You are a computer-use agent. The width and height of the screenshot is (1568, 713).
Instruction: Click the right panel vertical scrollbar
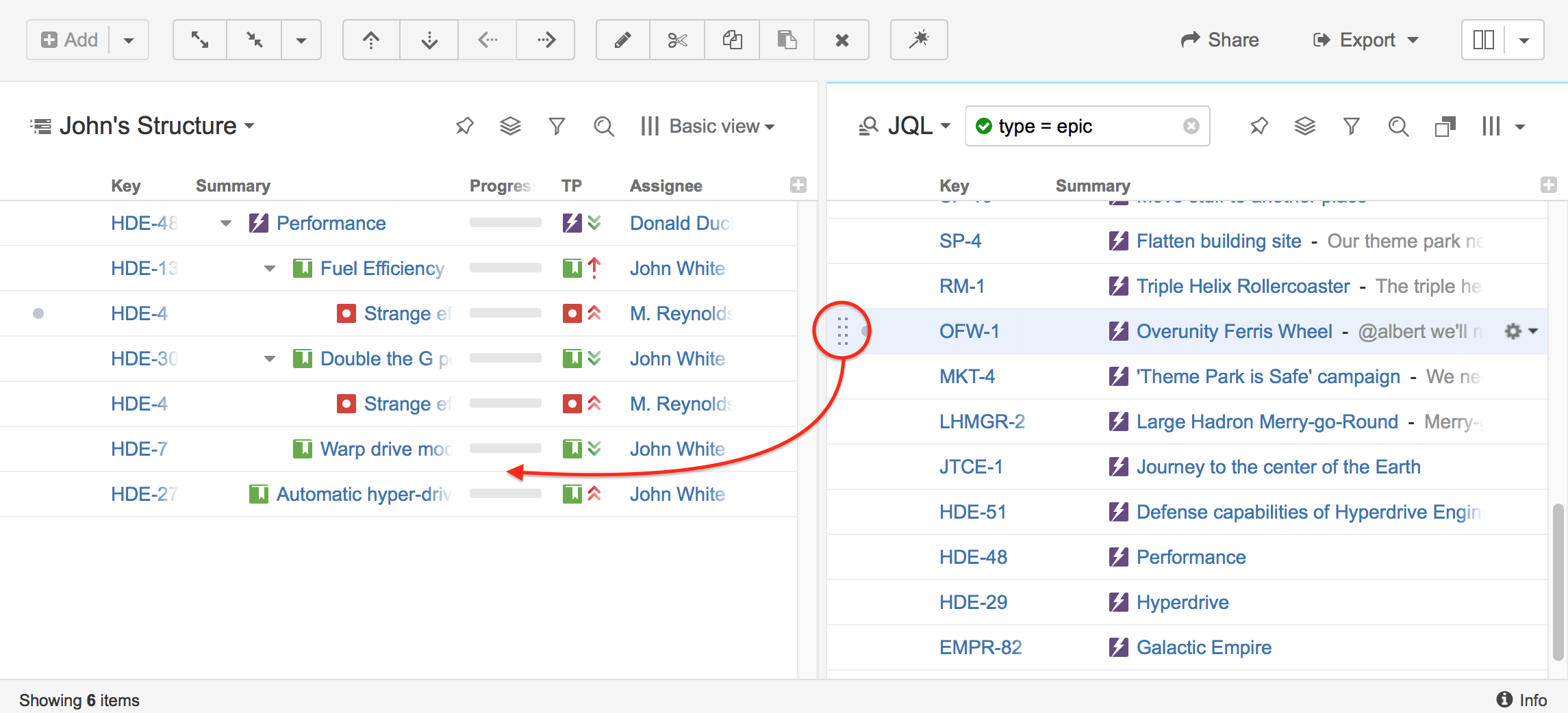pos(1558,582)
